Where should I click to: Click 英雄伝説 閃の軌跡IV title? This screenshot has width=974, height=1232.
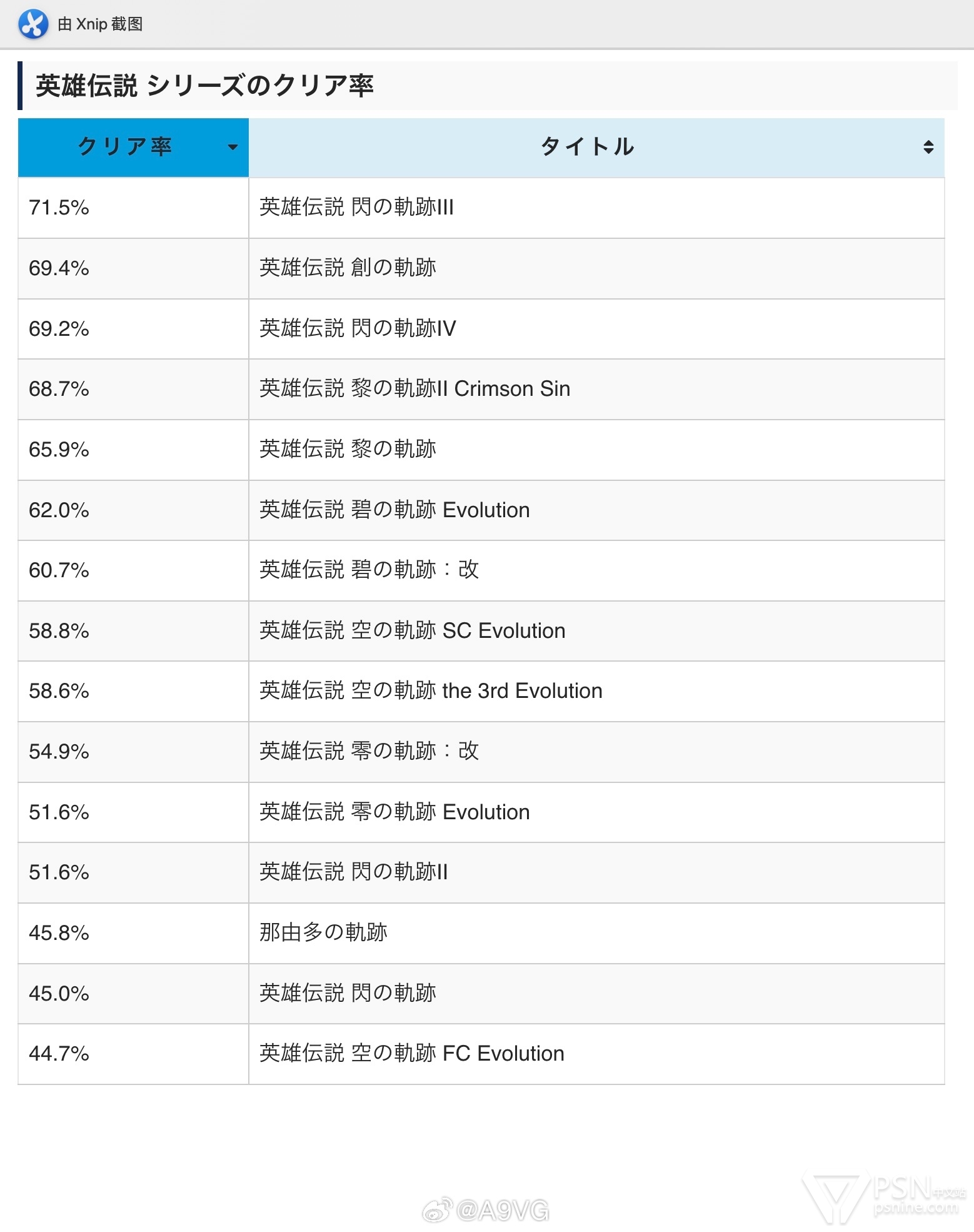[358, 328]
